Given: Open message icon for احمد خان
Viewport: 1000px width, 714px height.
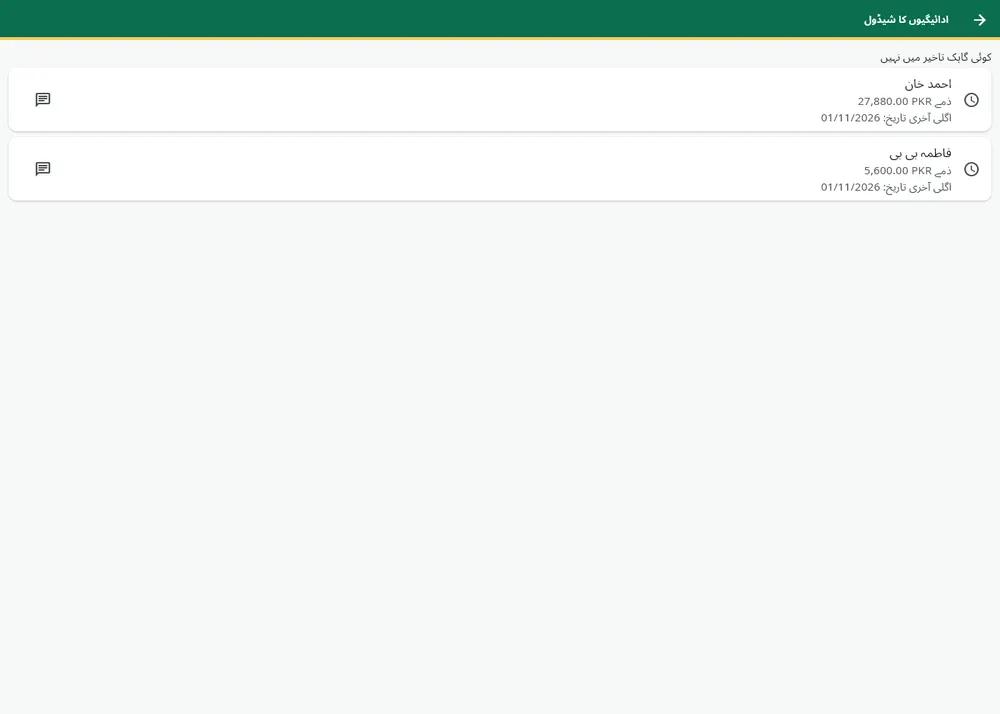Looking at the screenshot, I should click(43, 99).
